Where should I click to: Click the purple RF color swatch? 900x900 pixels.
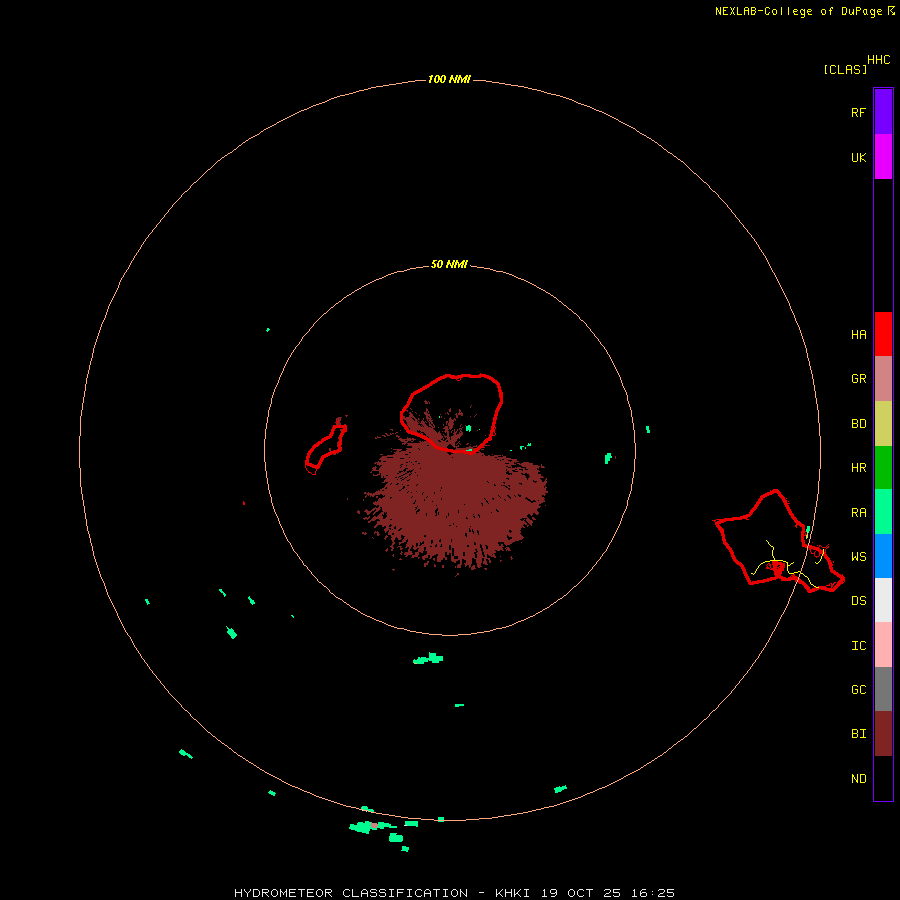click(x=883, y=112)
